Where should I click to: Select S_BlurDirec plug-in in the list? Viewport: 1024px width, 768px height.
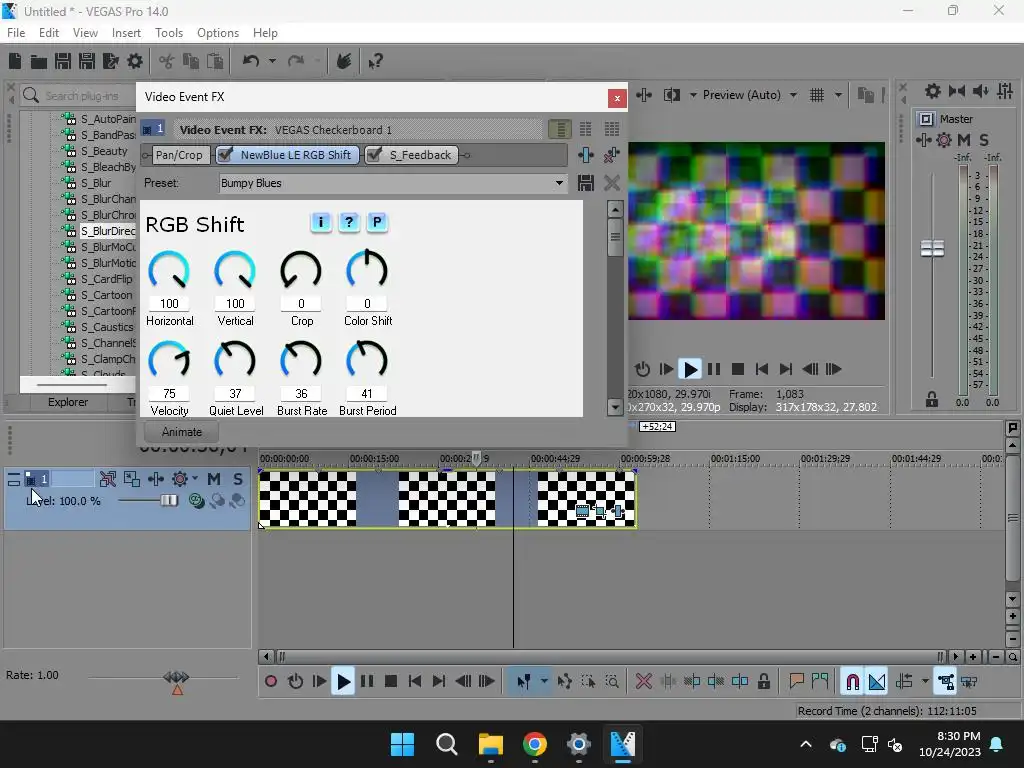(x=108, y=231)
